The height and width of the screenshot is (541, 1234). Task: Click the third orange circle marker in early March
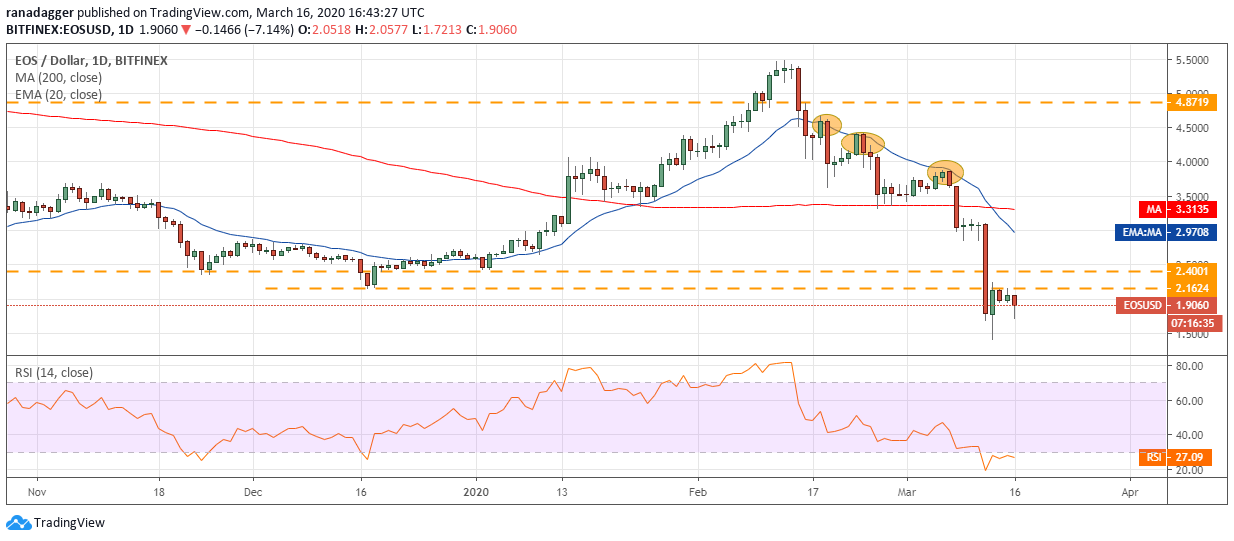[x=944, y=172]
